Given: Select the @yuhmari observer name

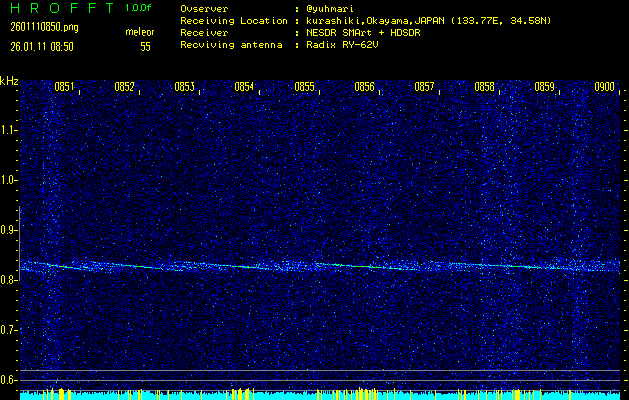Looking at the screenshot, I should [x=333, y=8].
